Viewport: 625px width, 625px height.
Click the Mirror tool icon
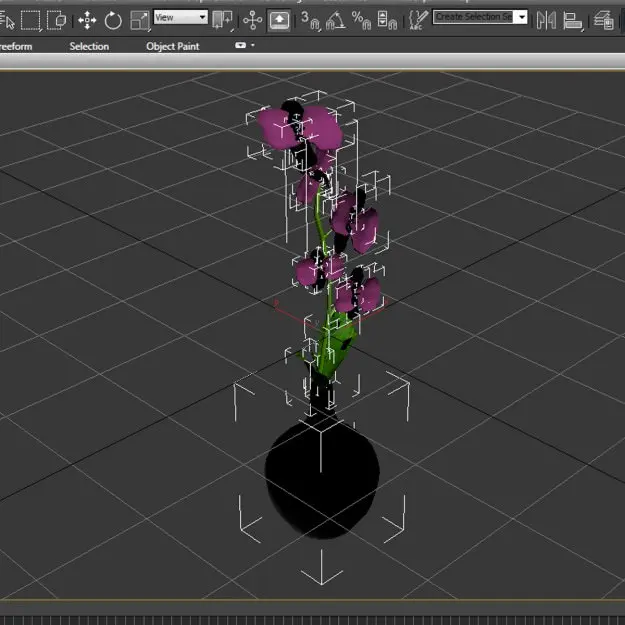[x=546, y=20]
